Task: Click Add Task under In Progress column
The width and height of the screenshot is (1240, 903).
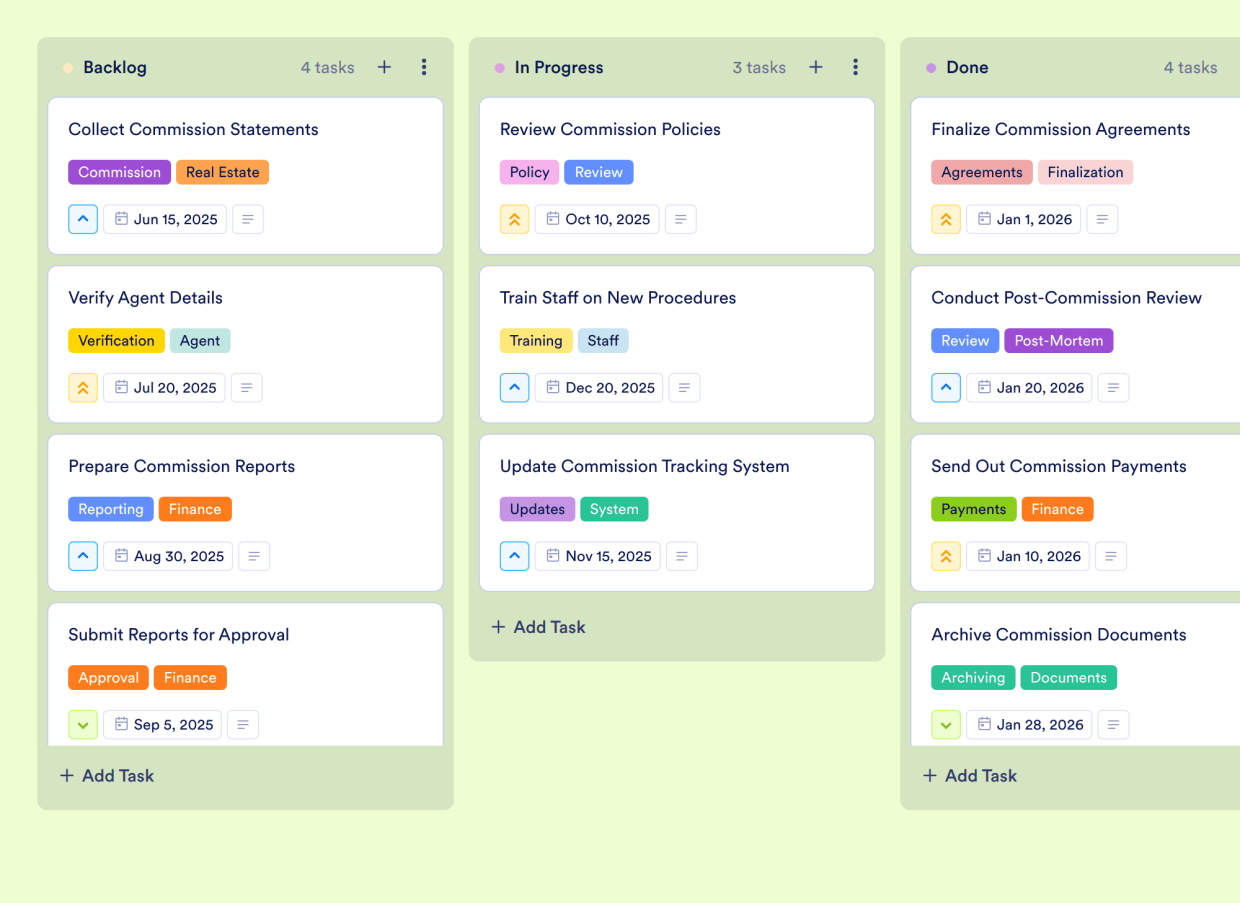Action: [x=538, y=627]
